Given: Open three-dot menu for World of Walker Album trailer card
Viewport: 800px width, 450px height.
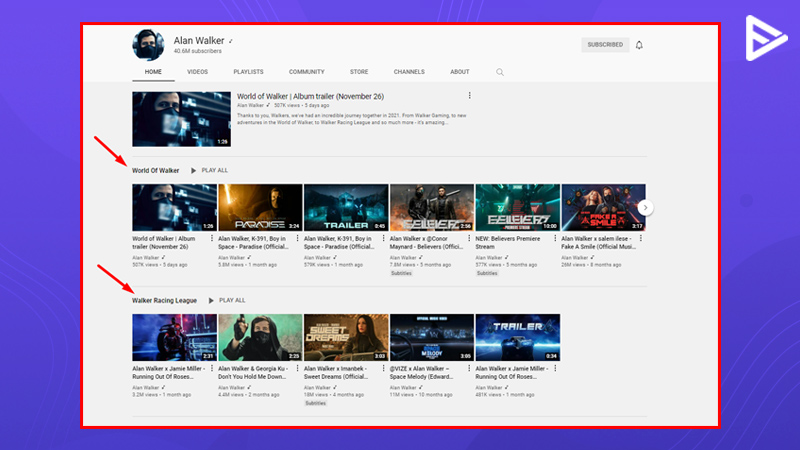Looking at the screenshot, I should 212,238.
